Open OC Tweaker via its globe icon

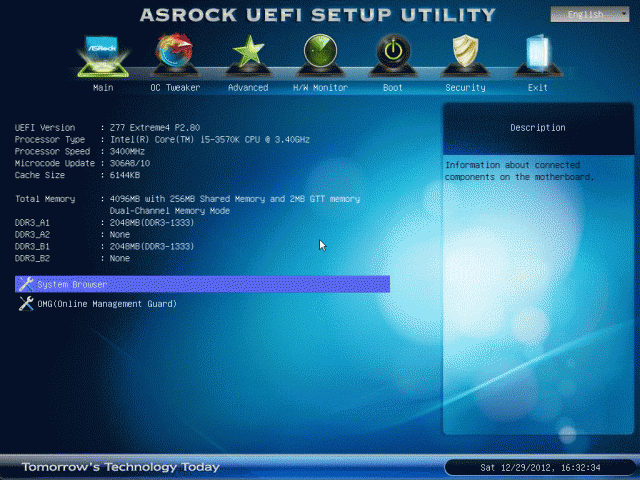(x=175, y=54)
